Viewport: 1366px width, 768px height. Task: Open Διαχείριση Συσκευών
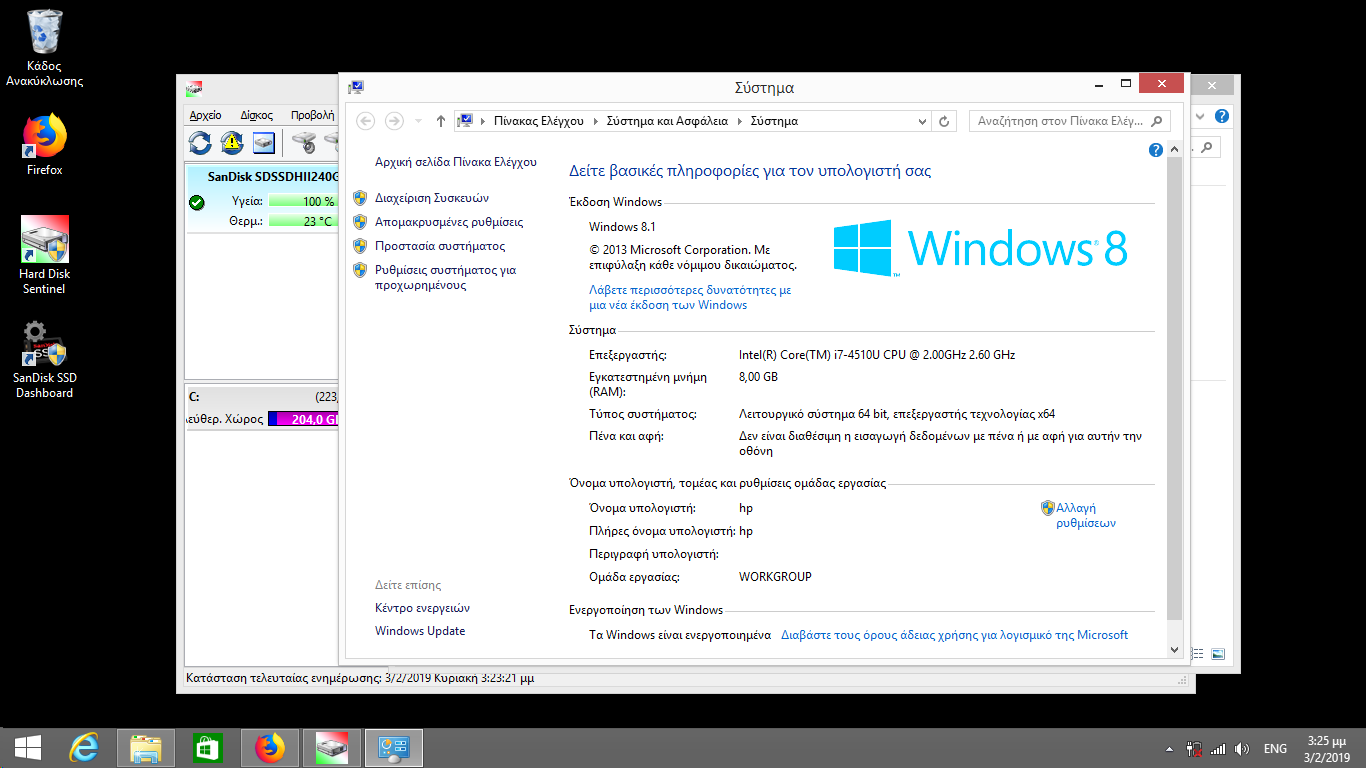[x=432, y=198]
